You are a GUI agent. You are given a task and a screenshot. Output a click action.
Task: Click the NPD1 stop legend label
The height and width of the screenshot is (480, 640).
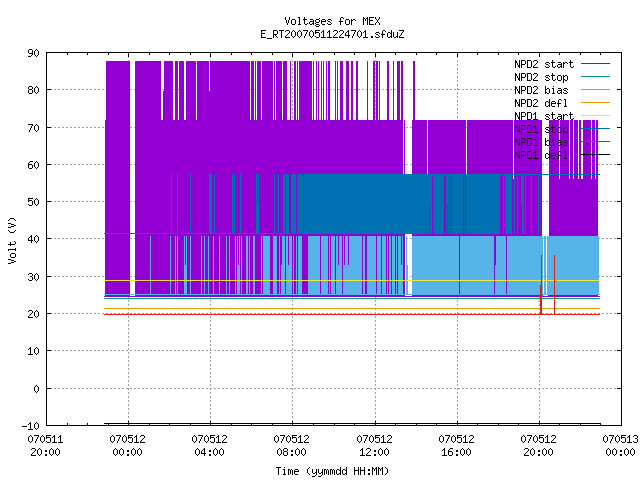[x=541, y=129]
